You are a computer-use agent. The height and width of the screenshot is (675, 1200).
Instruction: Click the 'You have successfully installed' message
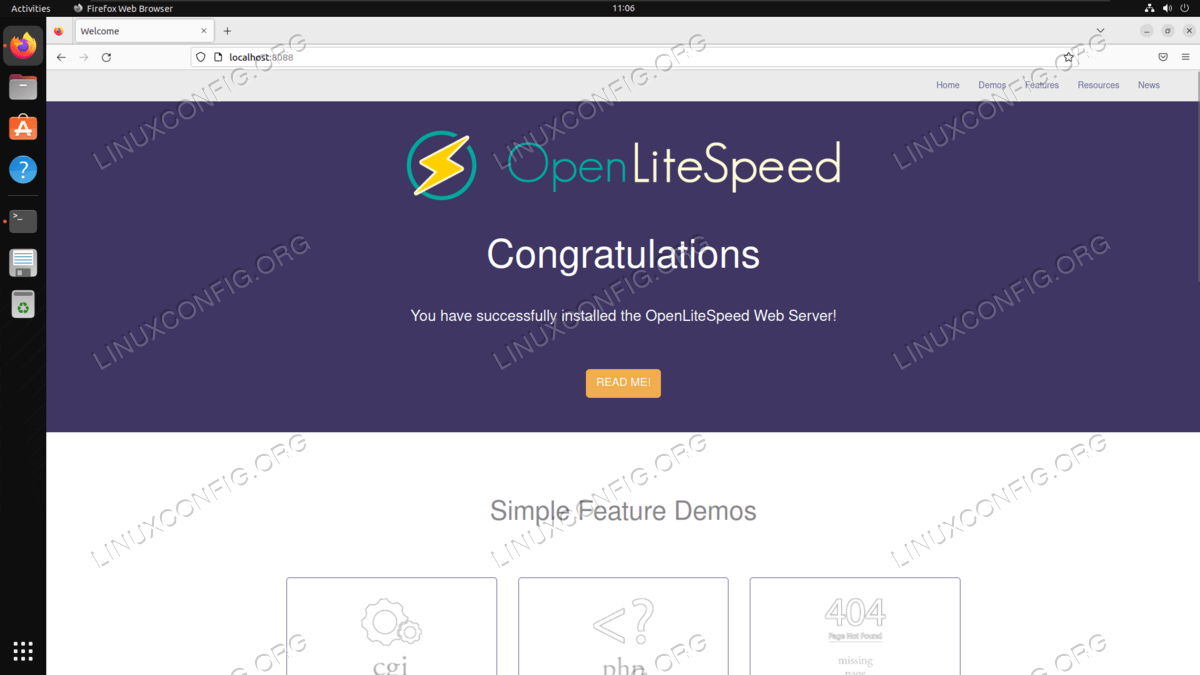tap(623, 316)
